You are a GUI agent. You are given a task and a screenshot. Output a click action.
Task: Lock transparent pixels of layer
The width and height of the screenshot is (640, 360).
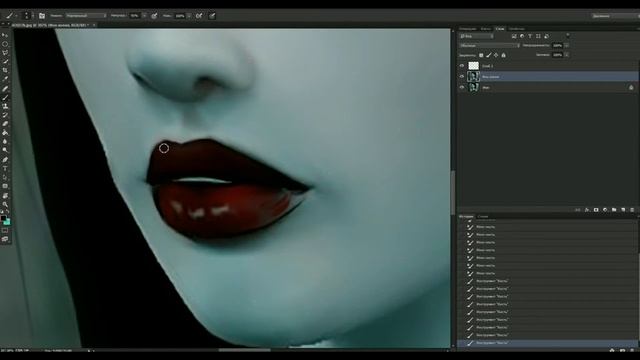click(481, 55)
